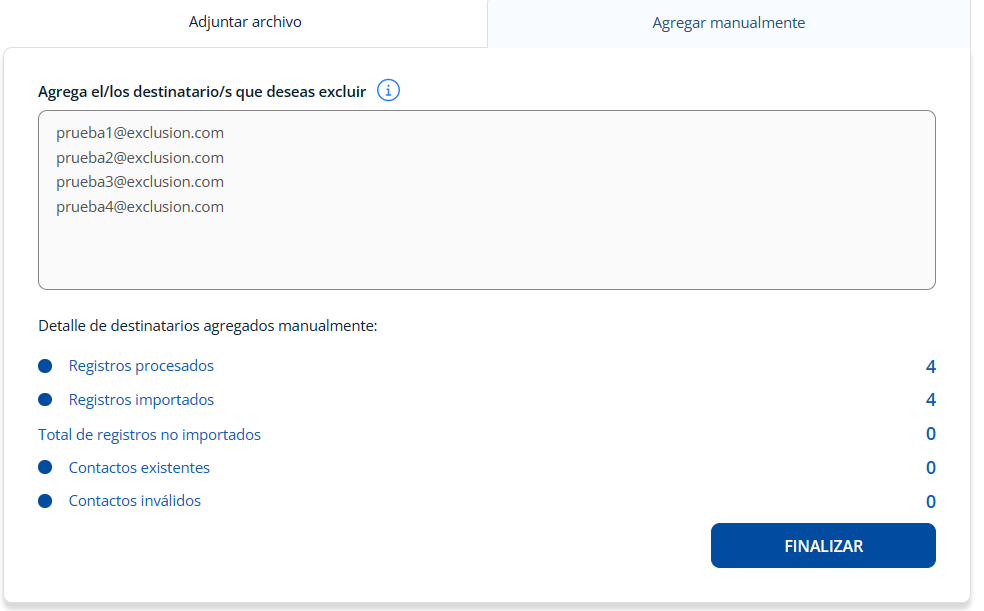
Task: Place cursor on prueba3@exclusion.com line
Action: 140,182
